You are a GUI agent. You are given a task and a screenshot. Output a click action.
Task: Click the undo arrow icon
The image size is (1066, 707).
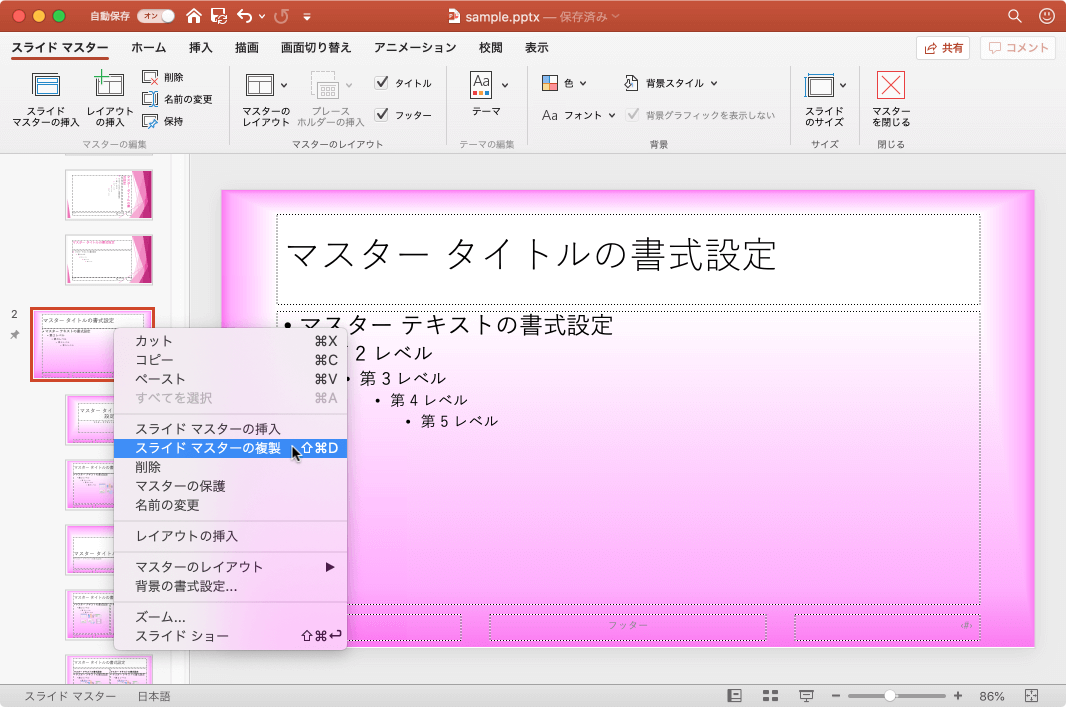coord(243,16)
